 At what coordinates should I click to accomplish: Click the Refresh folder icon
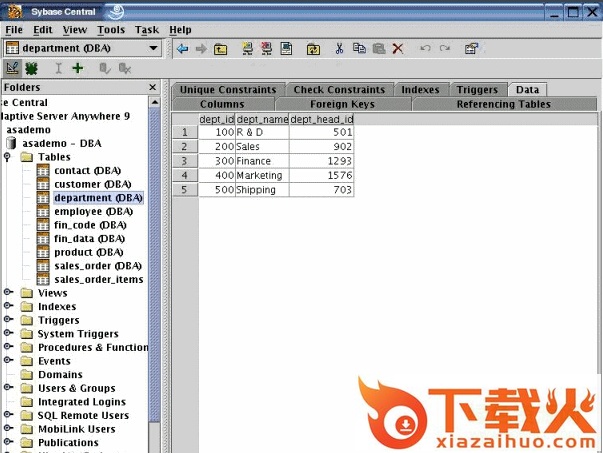(x=313, y=49)
